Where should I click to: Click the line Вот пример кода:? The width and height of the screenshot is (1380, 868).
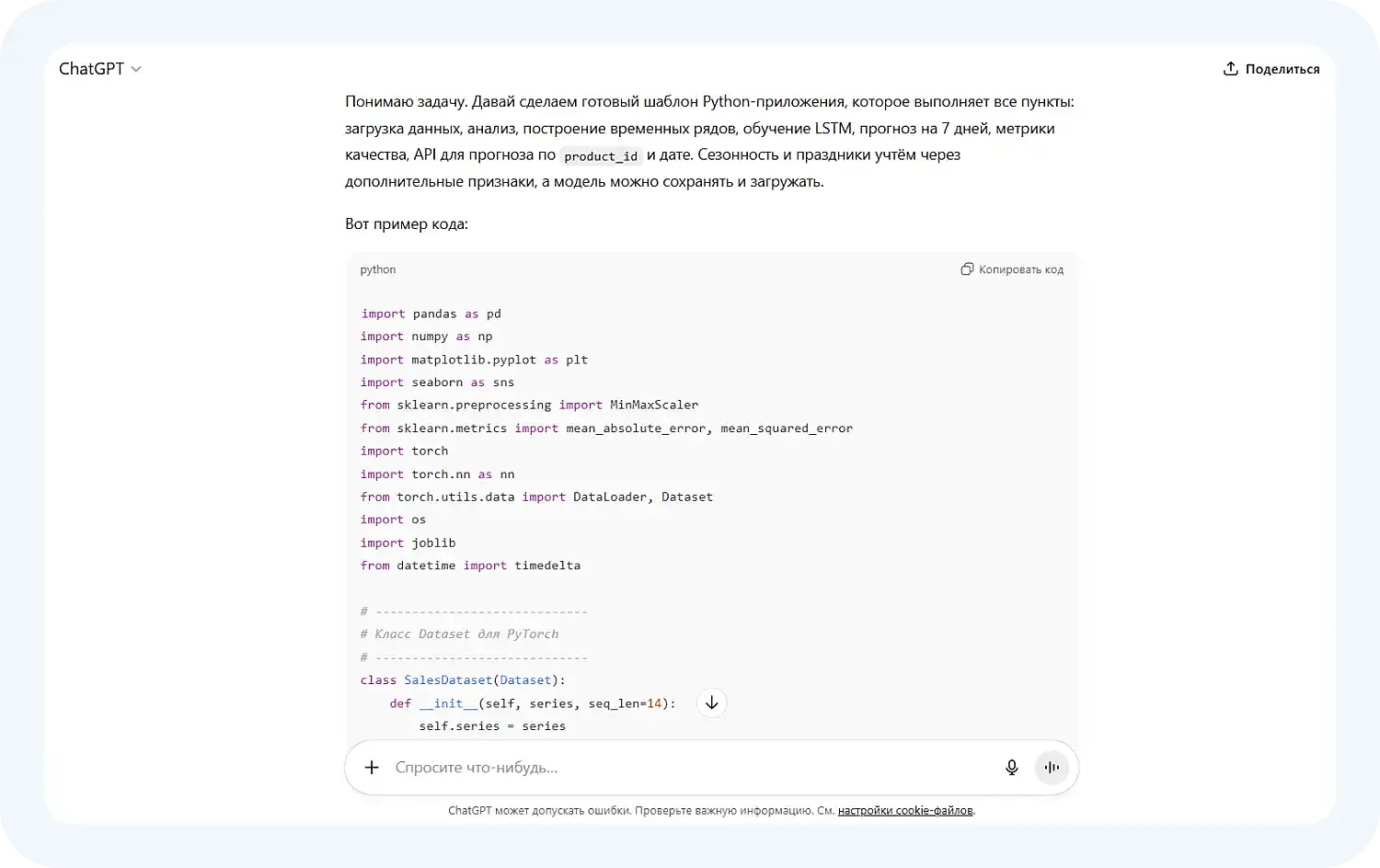407,223
